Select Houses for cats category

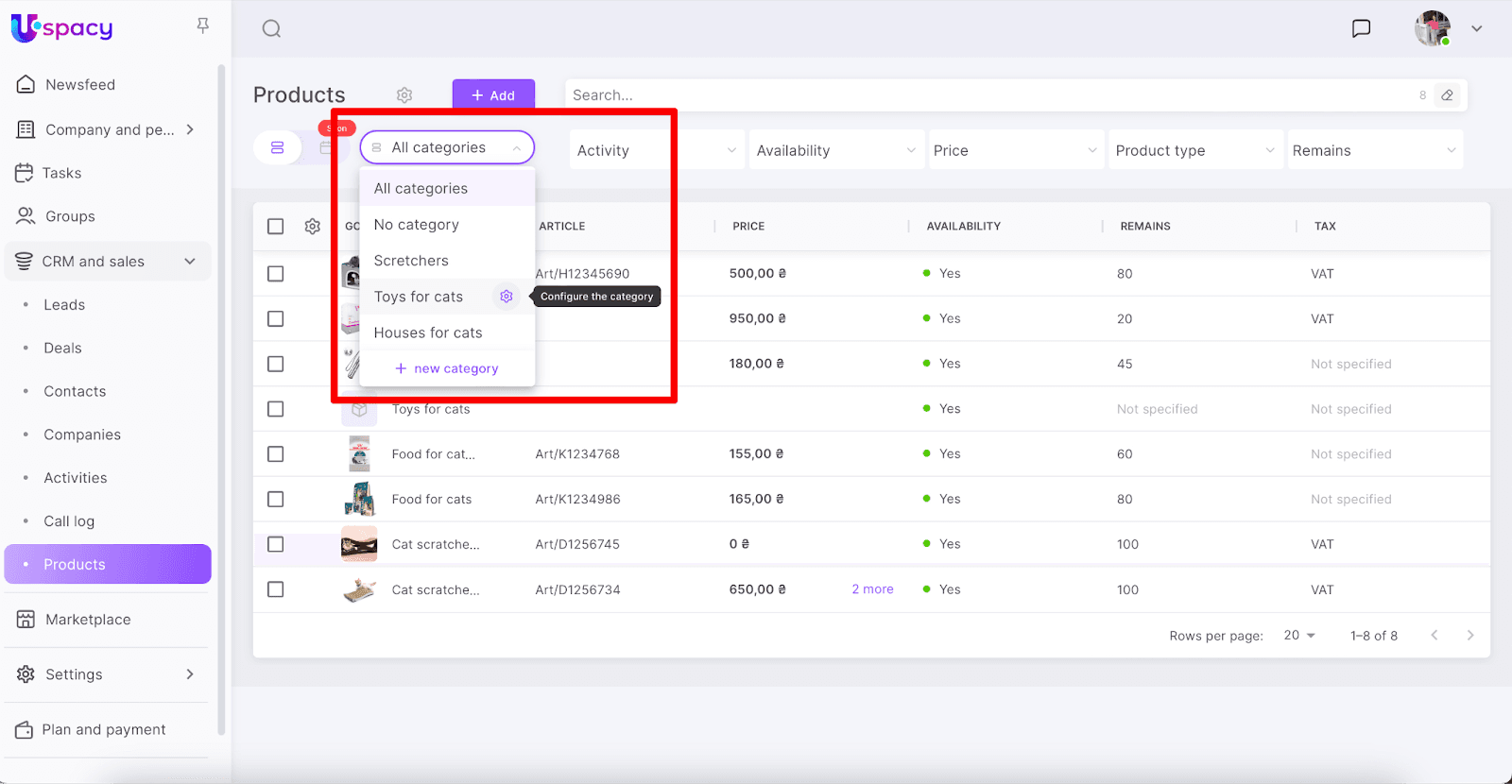tap(428, 332)
